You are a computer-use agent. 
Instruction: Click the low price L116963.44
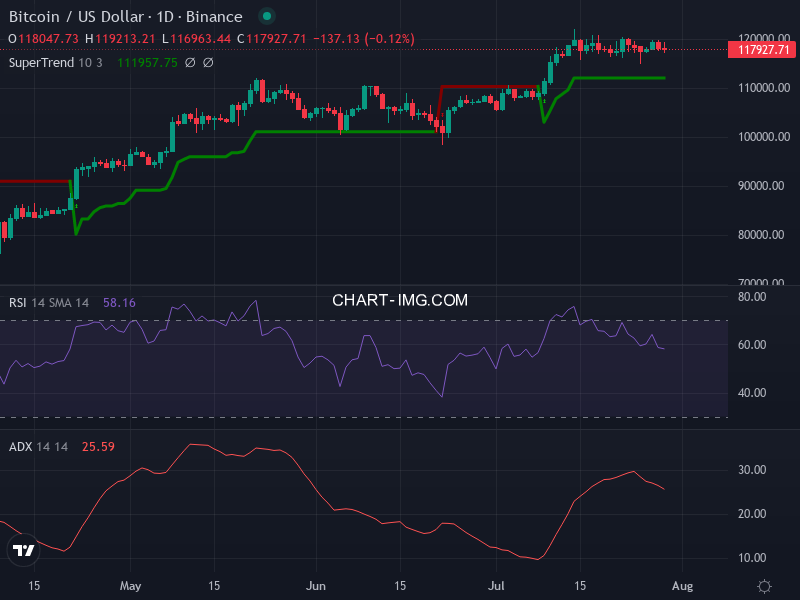196,39
